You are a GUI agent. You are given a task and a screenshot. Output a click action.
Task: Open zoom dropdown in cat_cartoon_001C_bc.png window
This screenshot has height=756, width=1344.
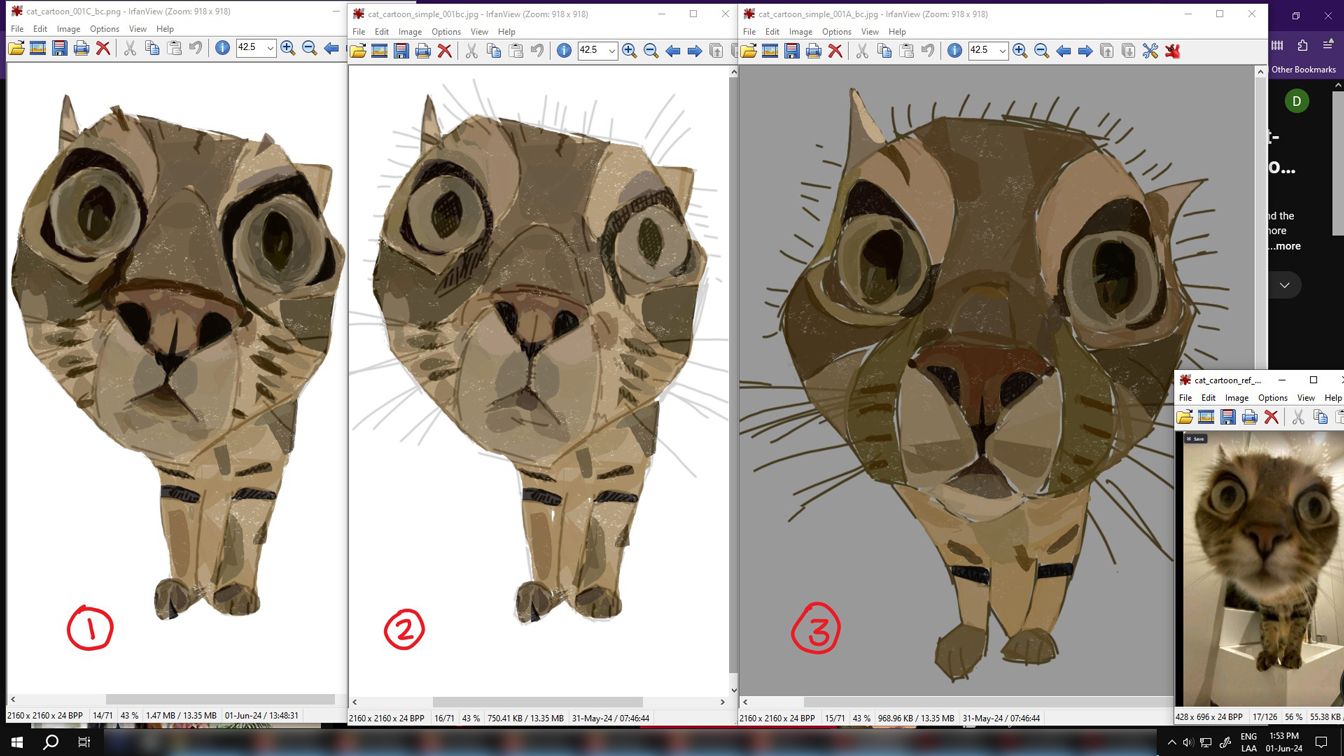coord(270,48)
